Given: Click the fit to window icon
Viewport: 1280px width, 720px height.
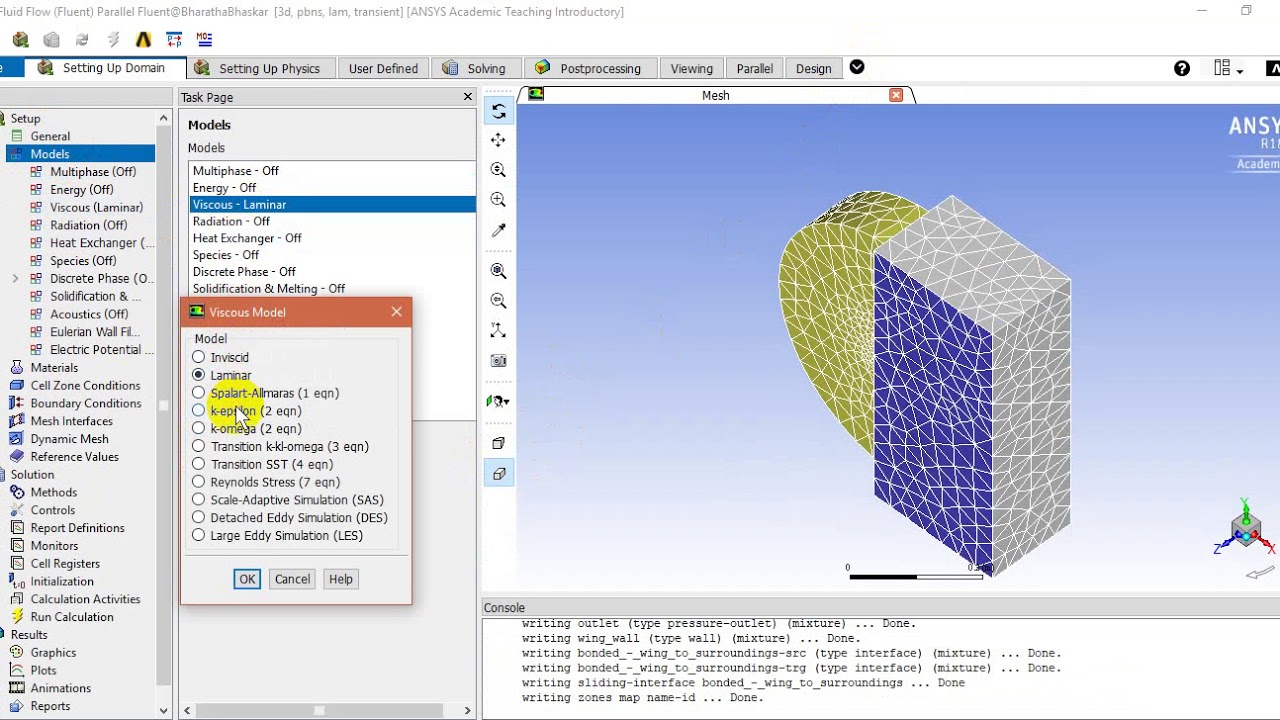Looking at the screenshot, I should click(498, 271).
